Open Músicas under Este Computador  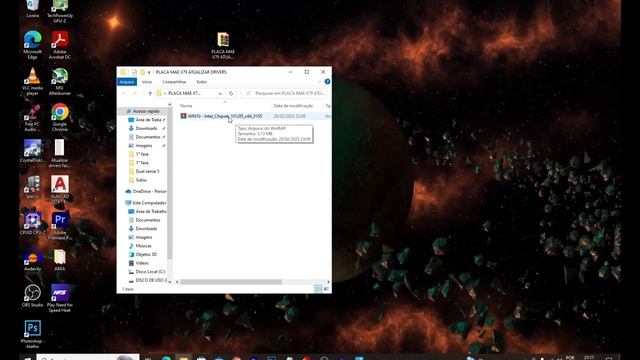click(x=143, y=246)
